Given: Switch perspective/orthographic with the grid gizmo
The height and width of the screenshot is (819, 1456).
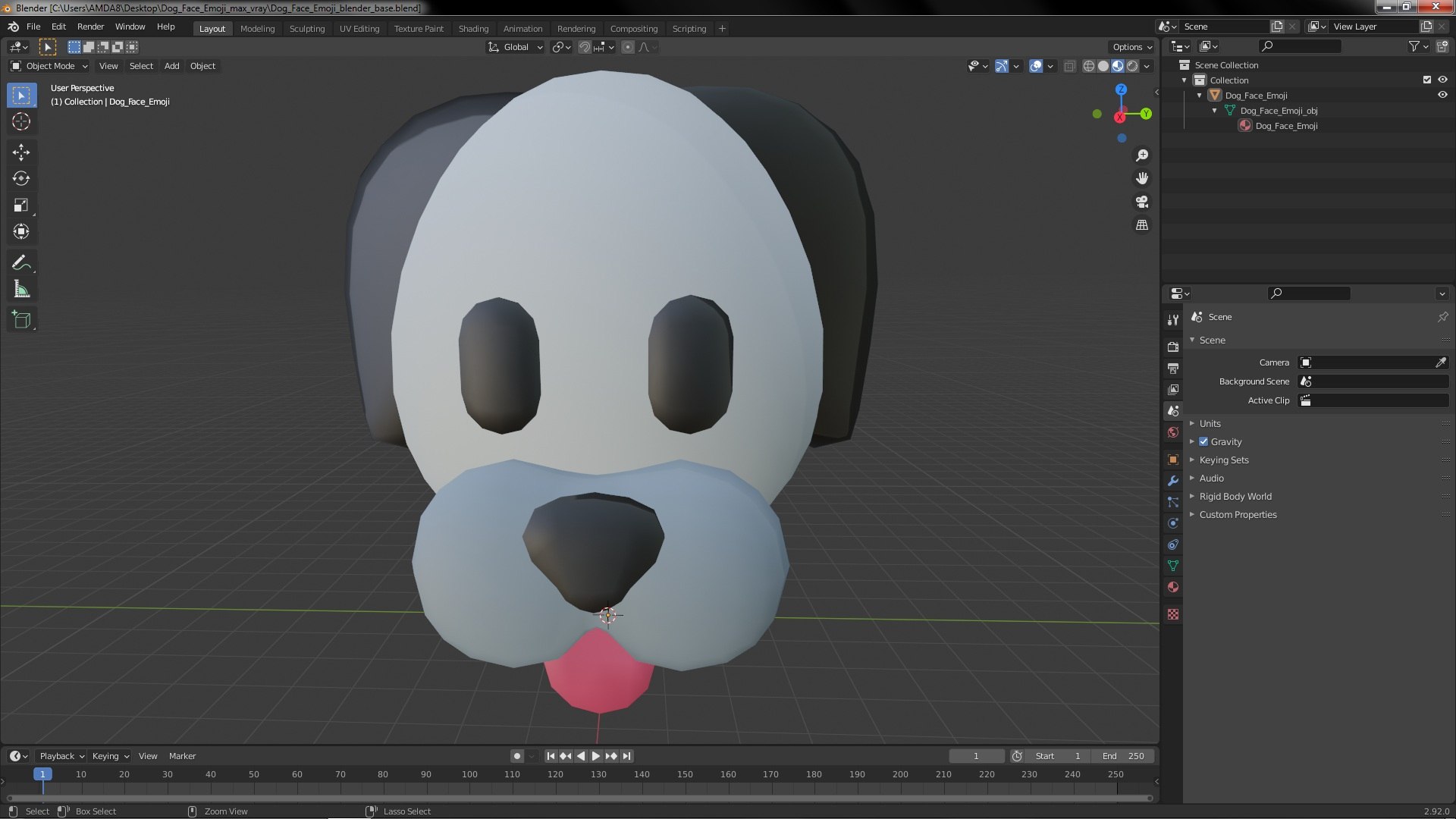Looking at the screenshot, I should (x=1142, y=225).
